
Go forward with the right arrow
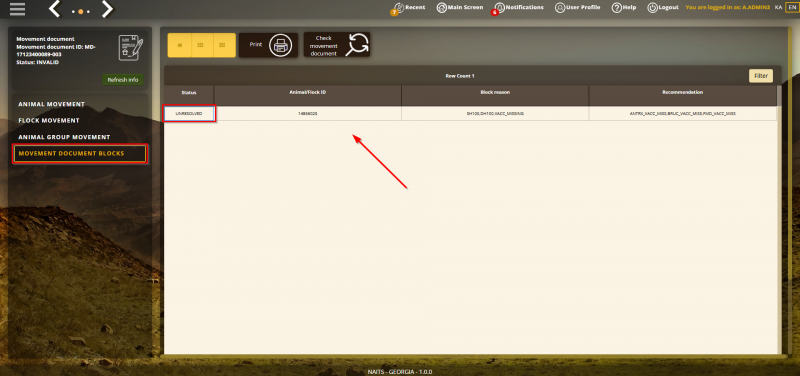click(107, 9)
